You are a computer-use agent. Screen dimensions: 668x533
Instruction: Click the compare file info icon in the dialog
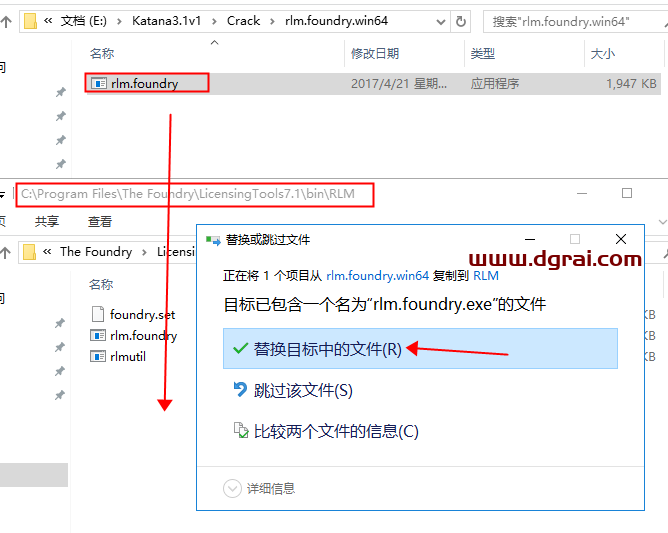coord(239,431)
